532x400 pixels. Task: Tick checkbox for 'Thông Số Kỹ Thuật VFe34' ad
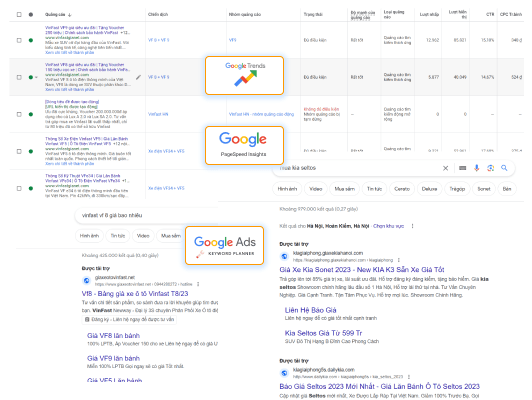coord(19,188)
